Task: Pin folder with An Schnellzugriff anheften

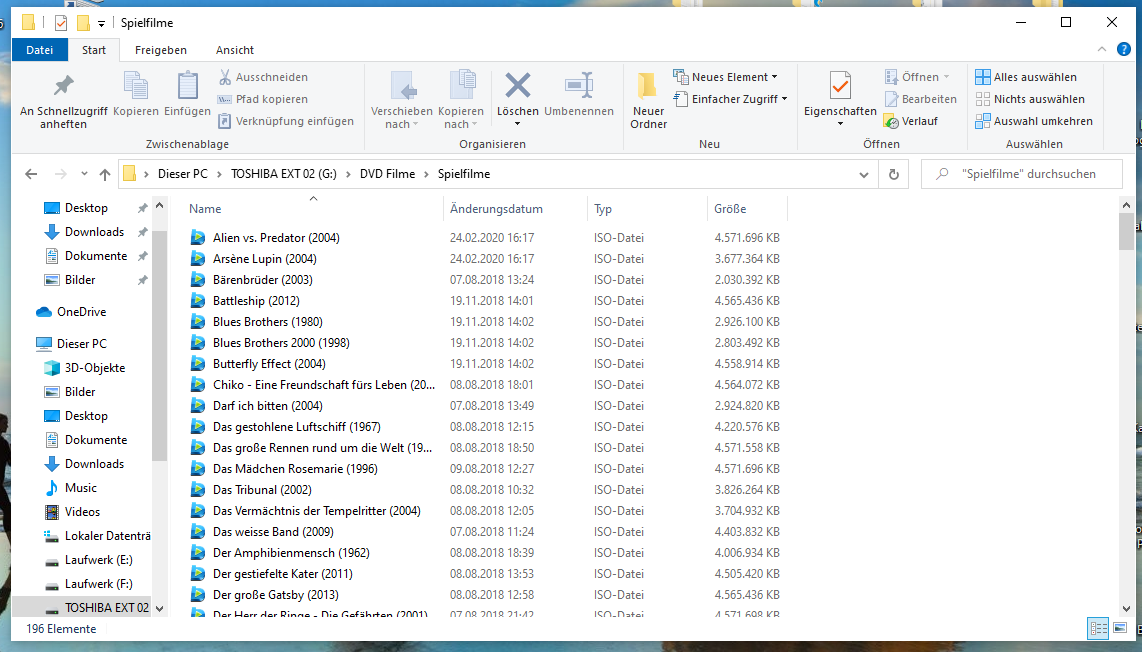Action: (x=63, y=100)
